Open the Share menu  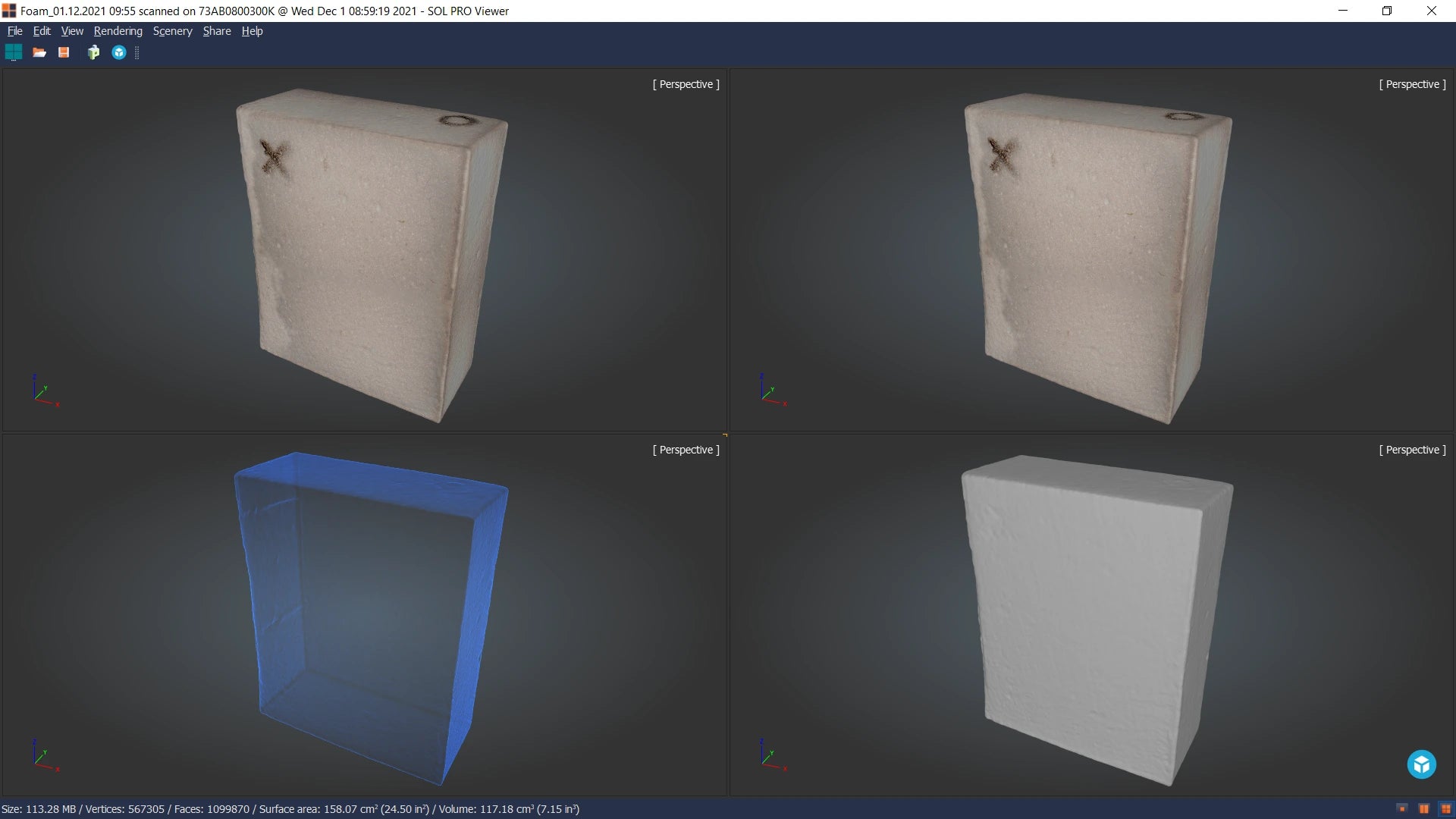[216, 31]
